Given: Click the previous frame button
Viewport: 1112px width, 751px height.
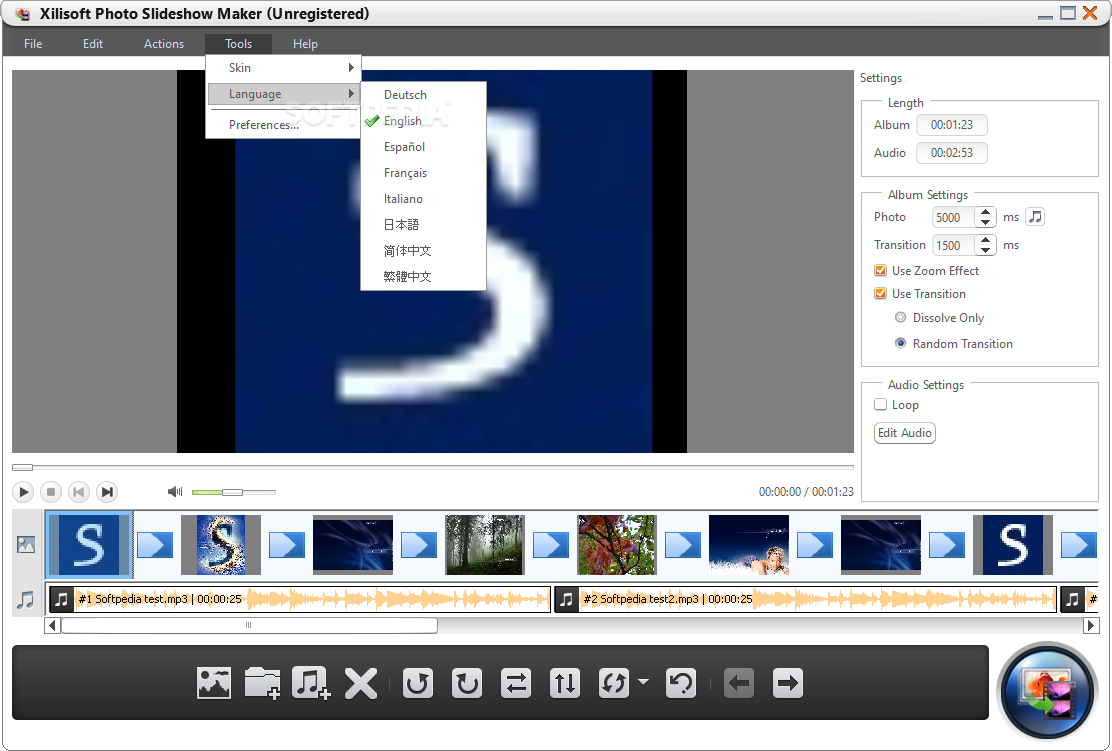Looking at the screenshot, I should [79, 491].
